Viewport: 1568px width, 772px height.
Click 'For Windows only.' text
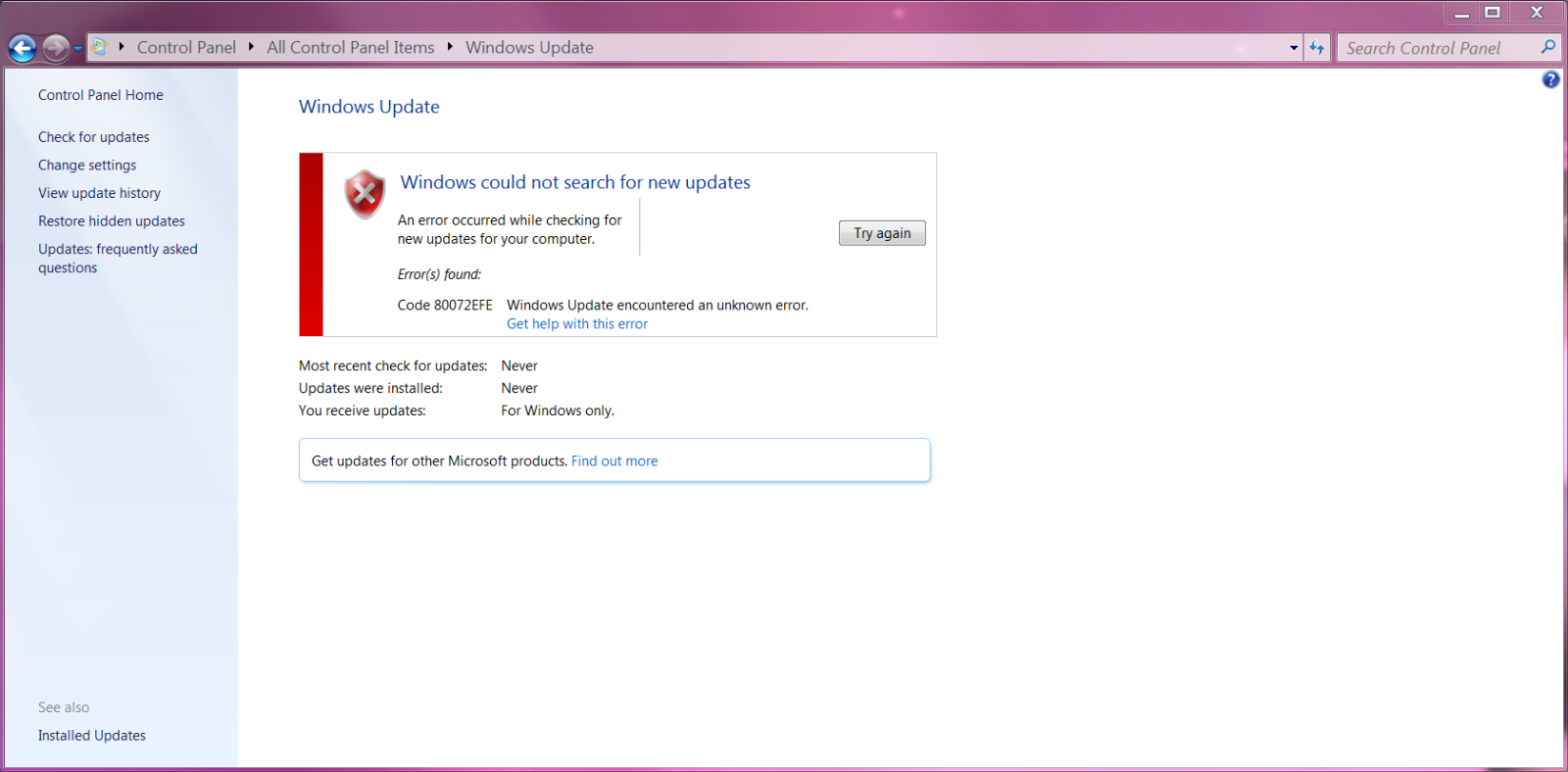coord(558,411)
